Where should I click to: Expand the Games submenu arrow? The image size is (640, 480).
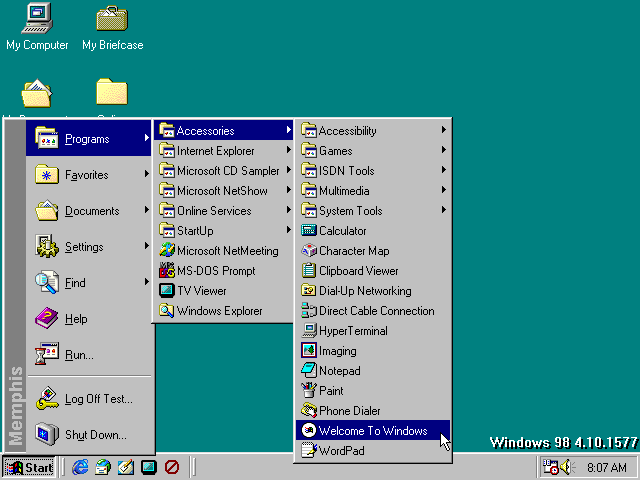pos(444,150)
